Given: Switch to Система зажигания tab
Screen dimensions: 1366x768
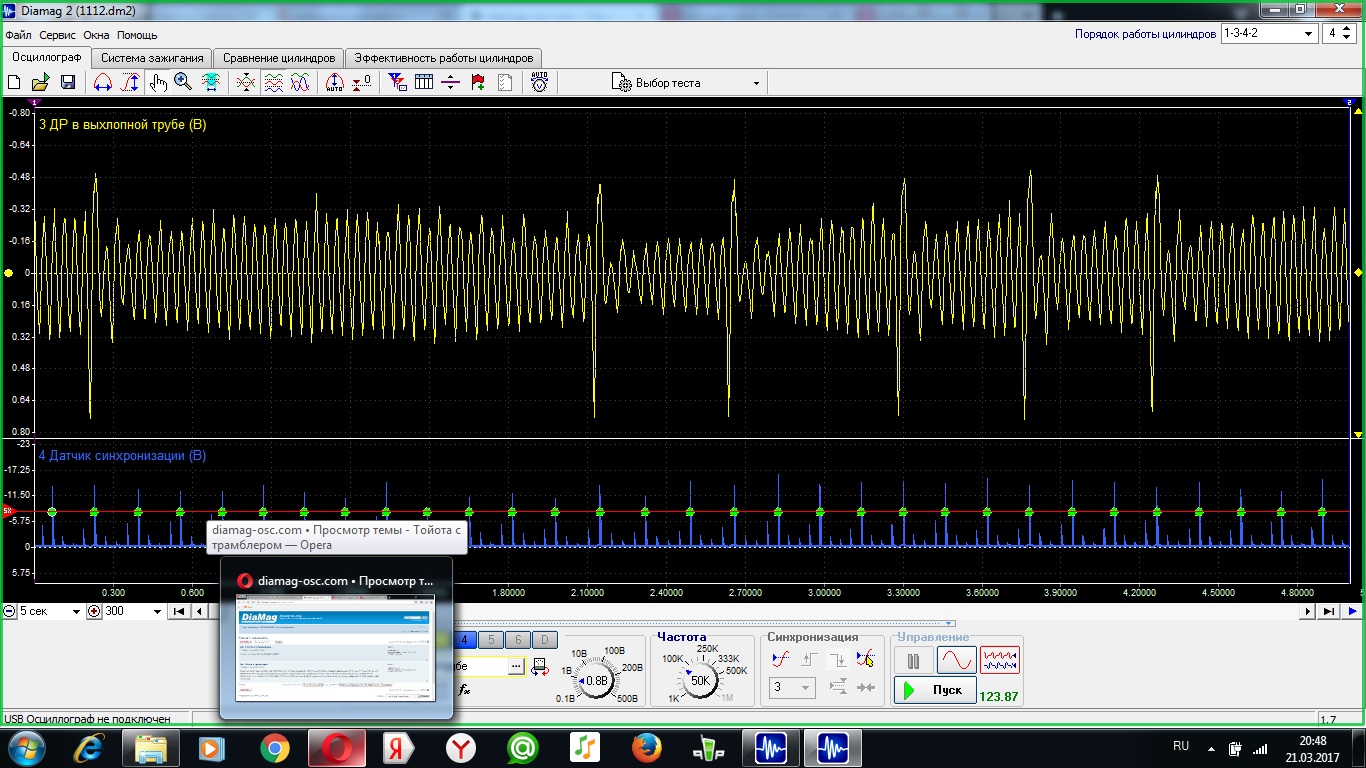Looking at the screenshot, I should click(152, 58).
